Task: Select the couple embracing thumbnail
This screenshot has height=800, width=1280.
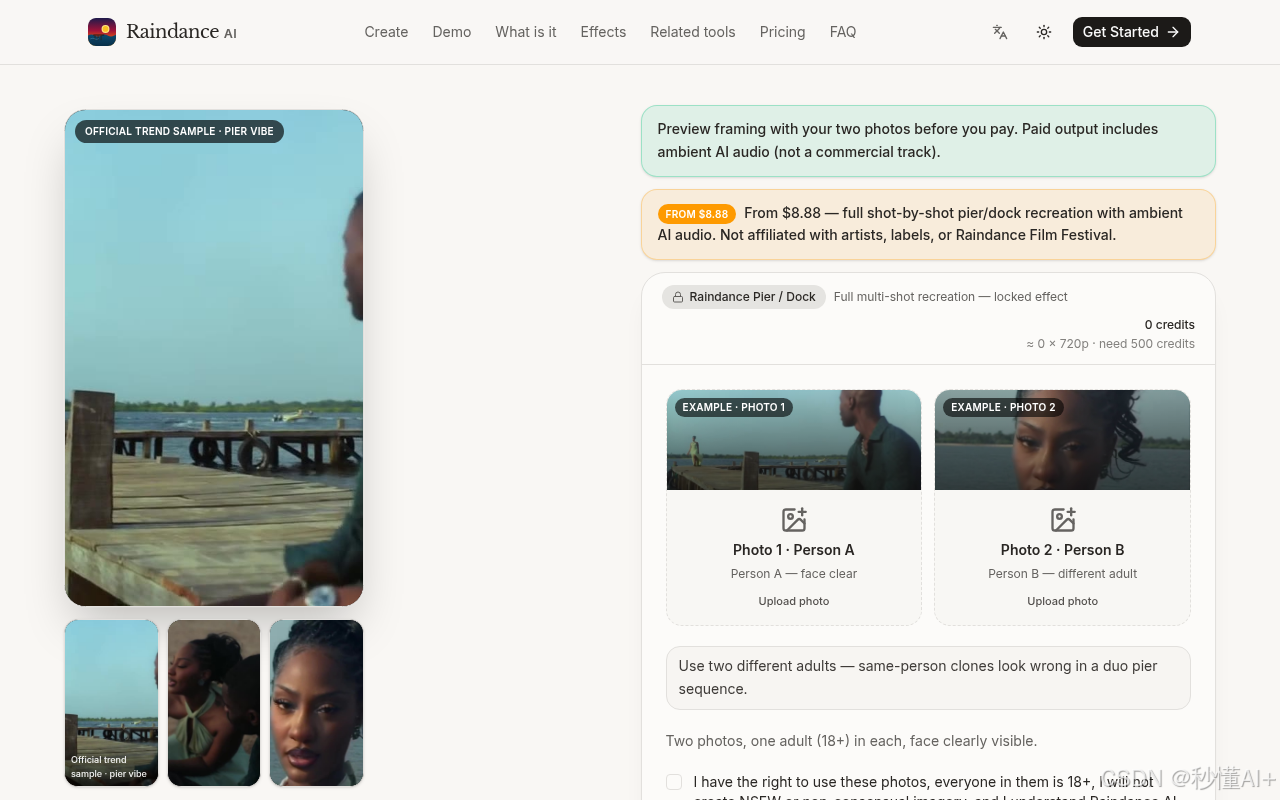Action: tap(214, 703)
